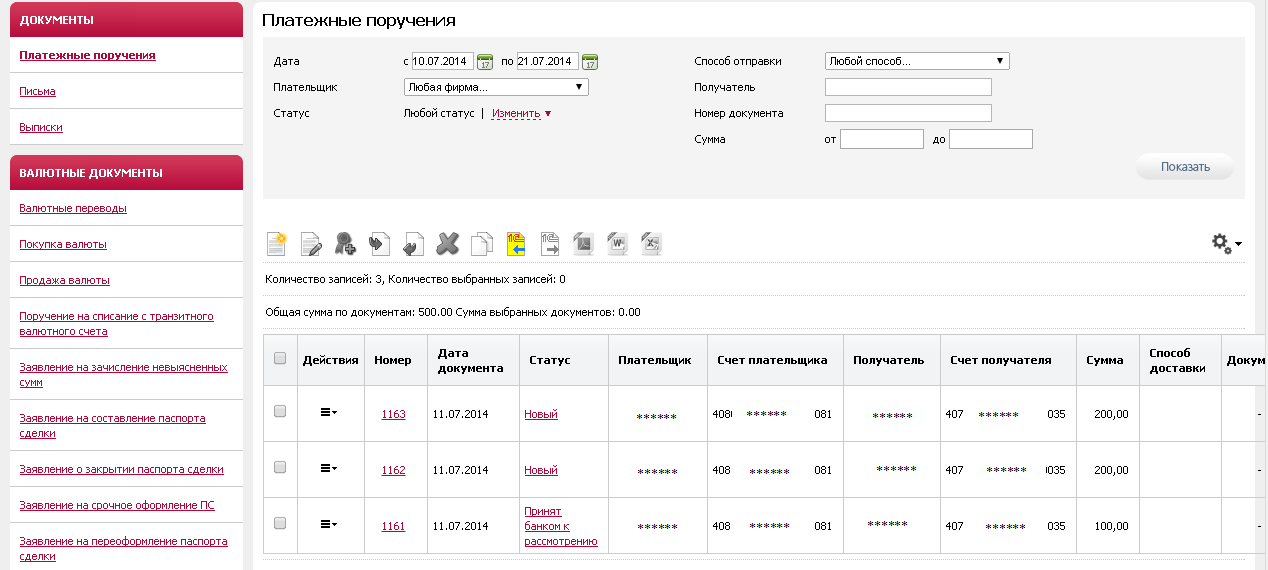The image size is (1268, 570).
Task: Expand the status 'Изменить' selector
Action: click(x=521, y=113)
